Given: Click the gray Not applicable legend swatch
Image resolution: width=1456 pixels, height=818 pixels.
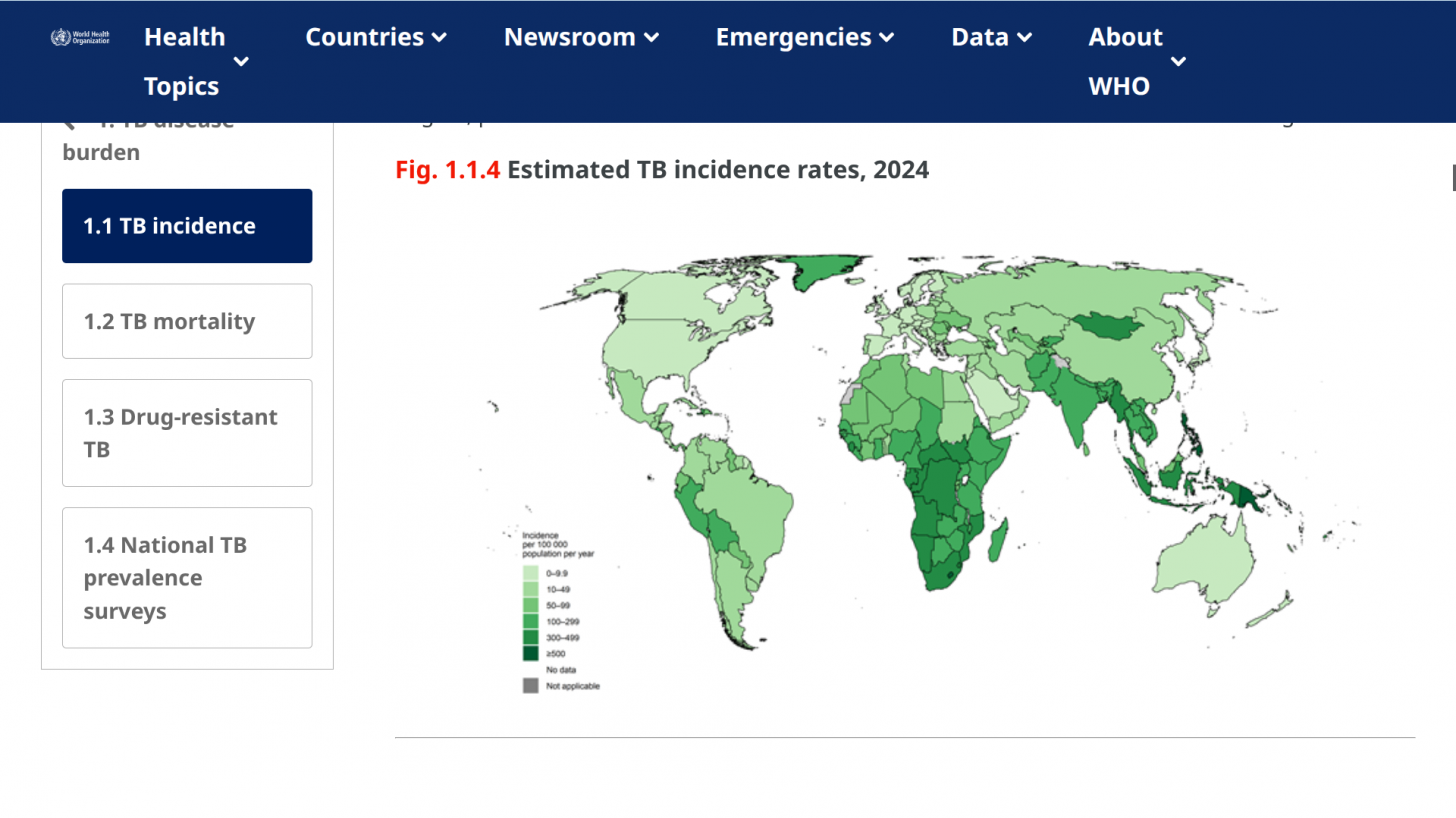Looking at the screenshot, I should 530,686.
